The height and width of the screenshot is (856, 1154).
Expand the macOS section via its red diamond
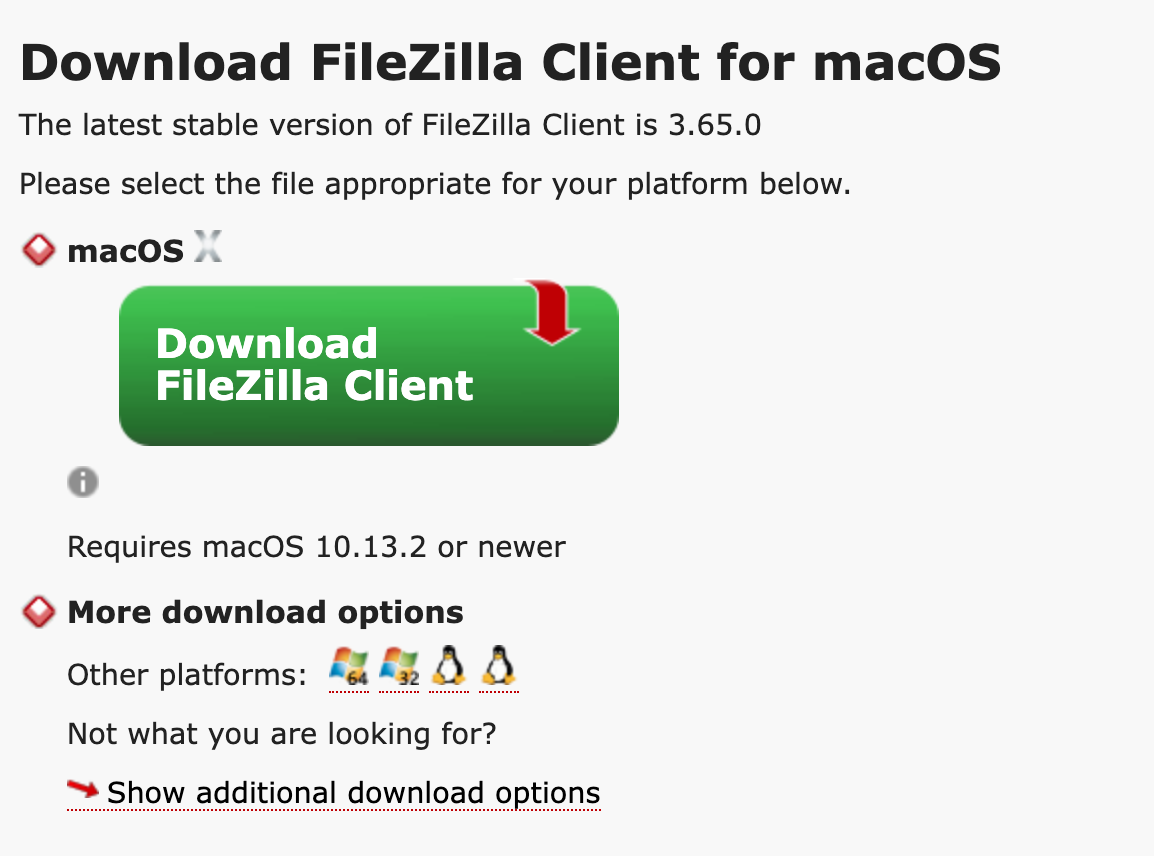point(37,250)
